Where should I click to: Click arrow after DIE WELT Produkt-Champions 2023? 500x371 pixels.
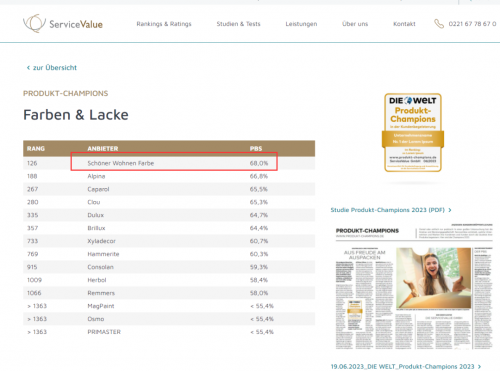479,366
